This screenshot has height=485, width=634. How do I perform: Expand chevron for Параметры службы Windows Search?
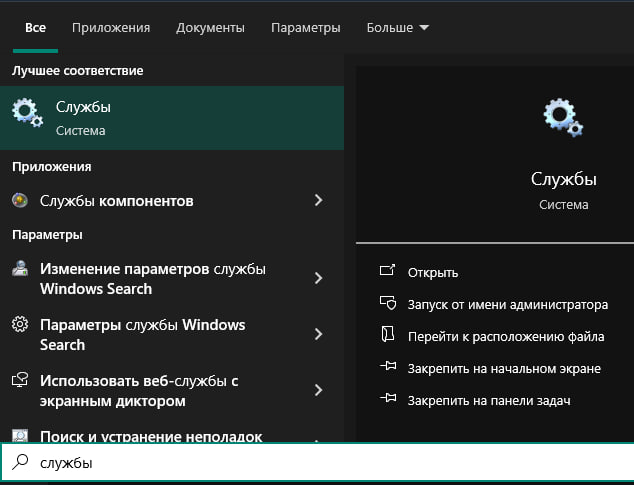(319, 334)
